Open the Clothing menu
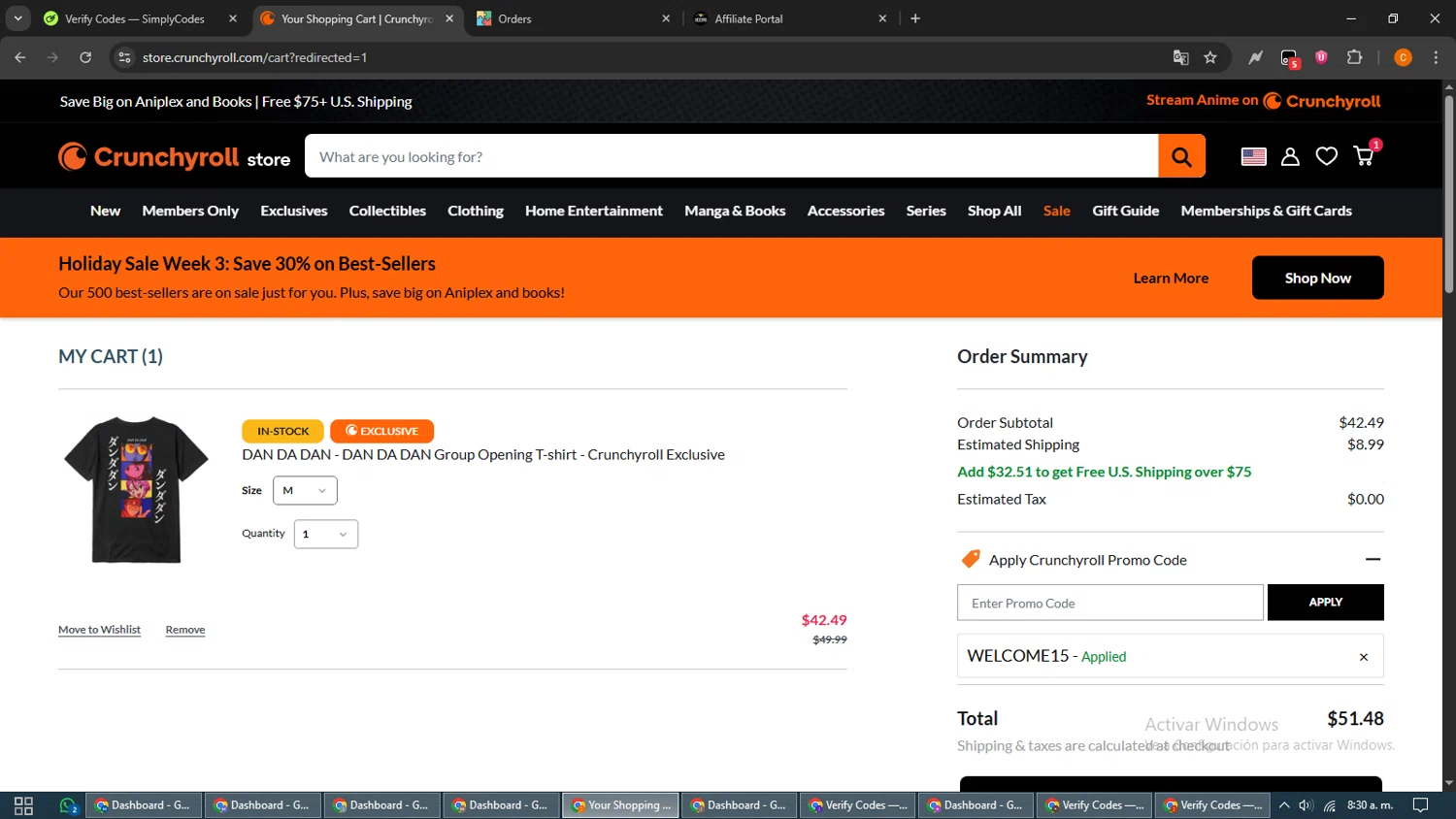 476,211
